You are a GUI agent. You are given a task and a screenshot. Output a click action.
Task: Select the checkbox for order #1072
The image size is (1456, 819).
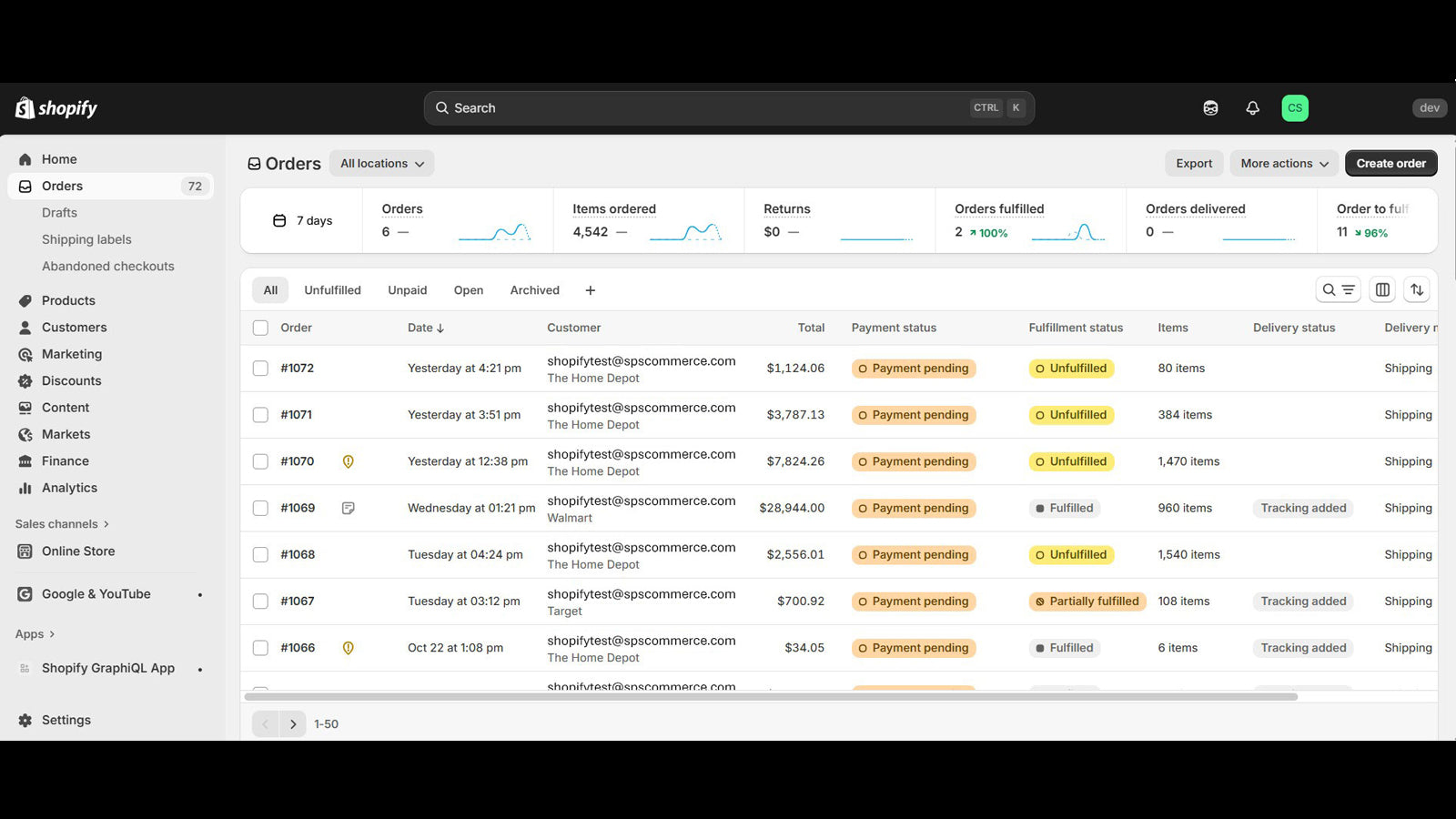(260, 369)
